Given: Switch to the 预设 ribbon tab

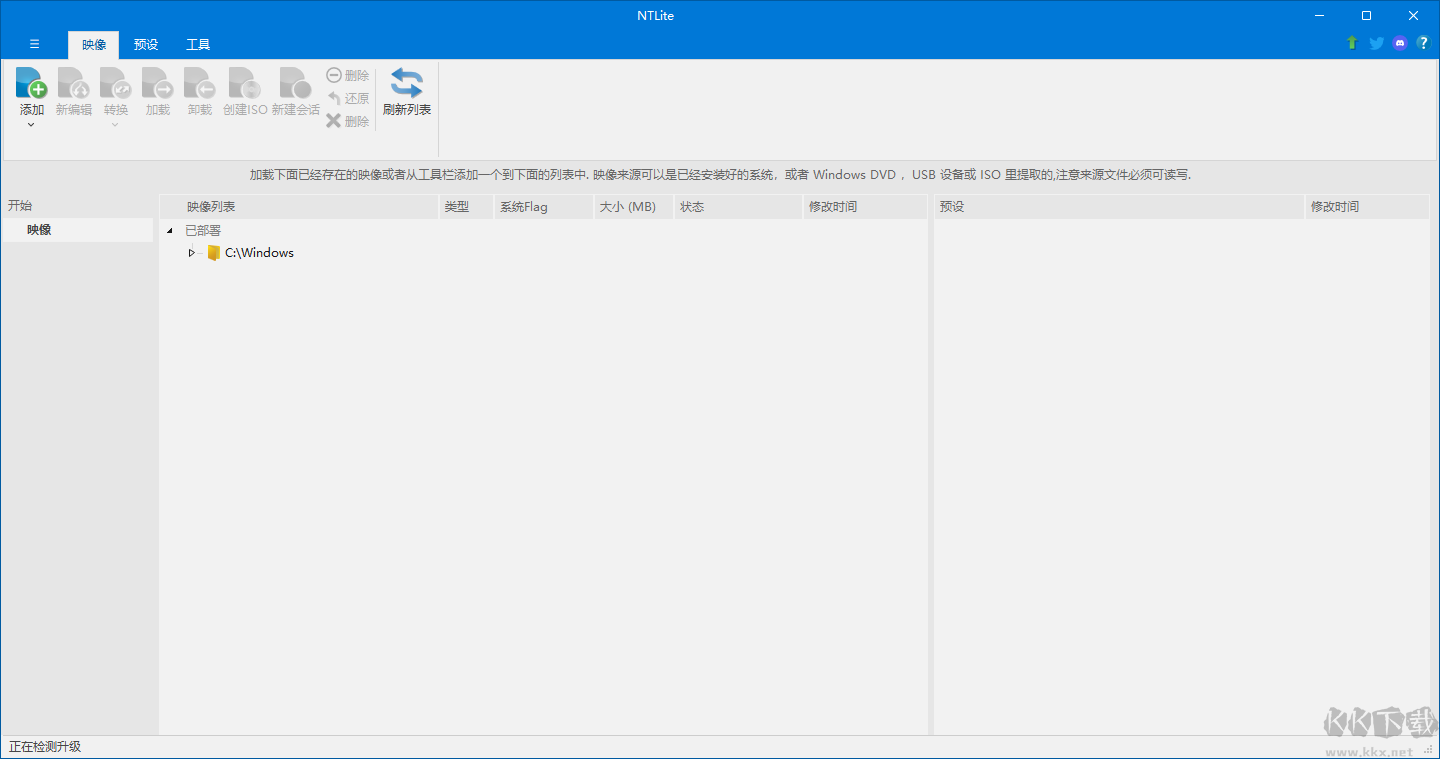Looking at the screenshot, I should (146, 45).
